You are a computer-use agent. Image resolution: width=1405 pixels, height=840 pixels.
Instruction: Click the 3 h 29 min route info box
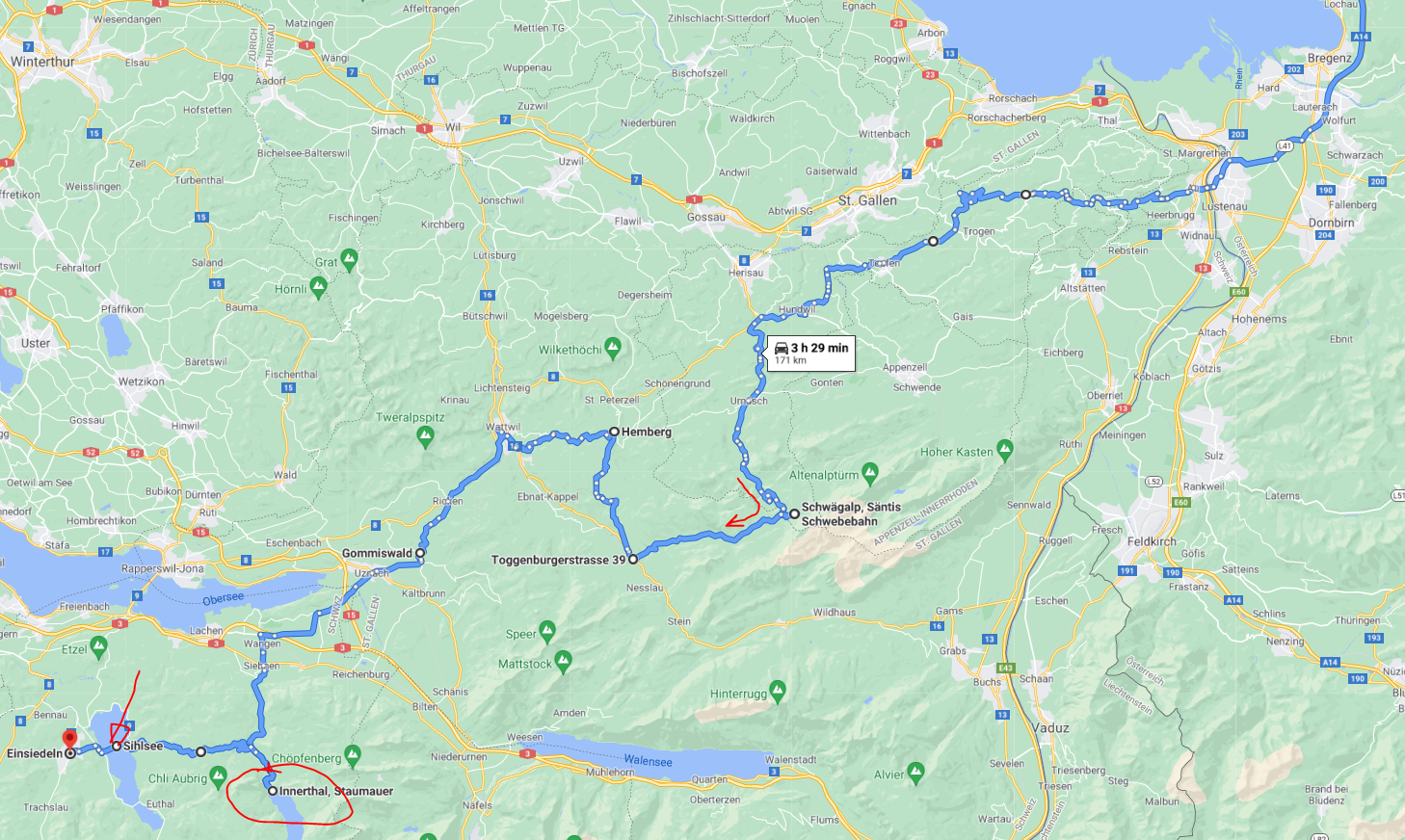point(810,353)
